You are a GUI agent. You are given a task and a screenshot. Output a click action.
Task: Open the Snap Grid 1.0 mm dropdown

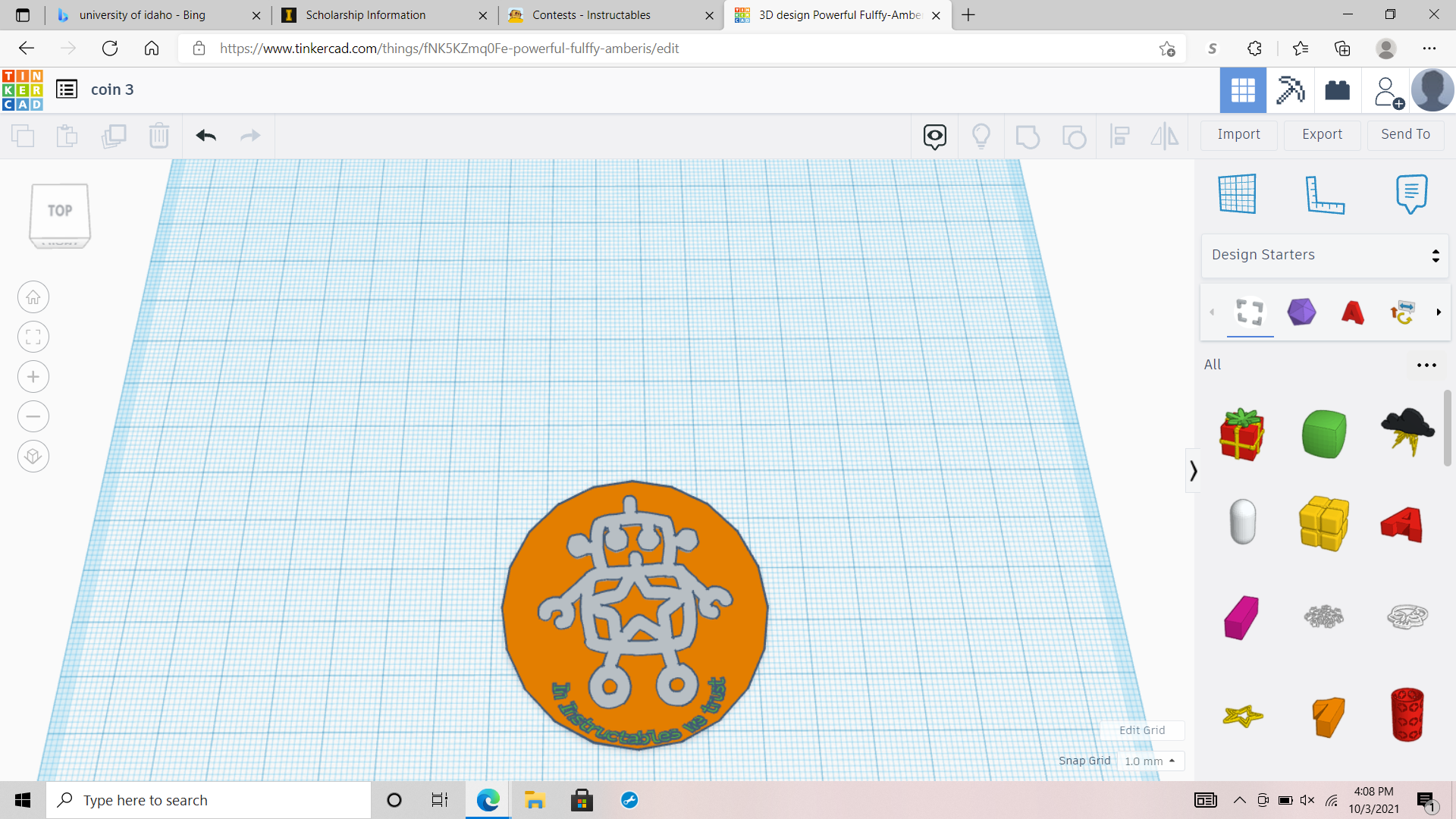pos(1150,761)
